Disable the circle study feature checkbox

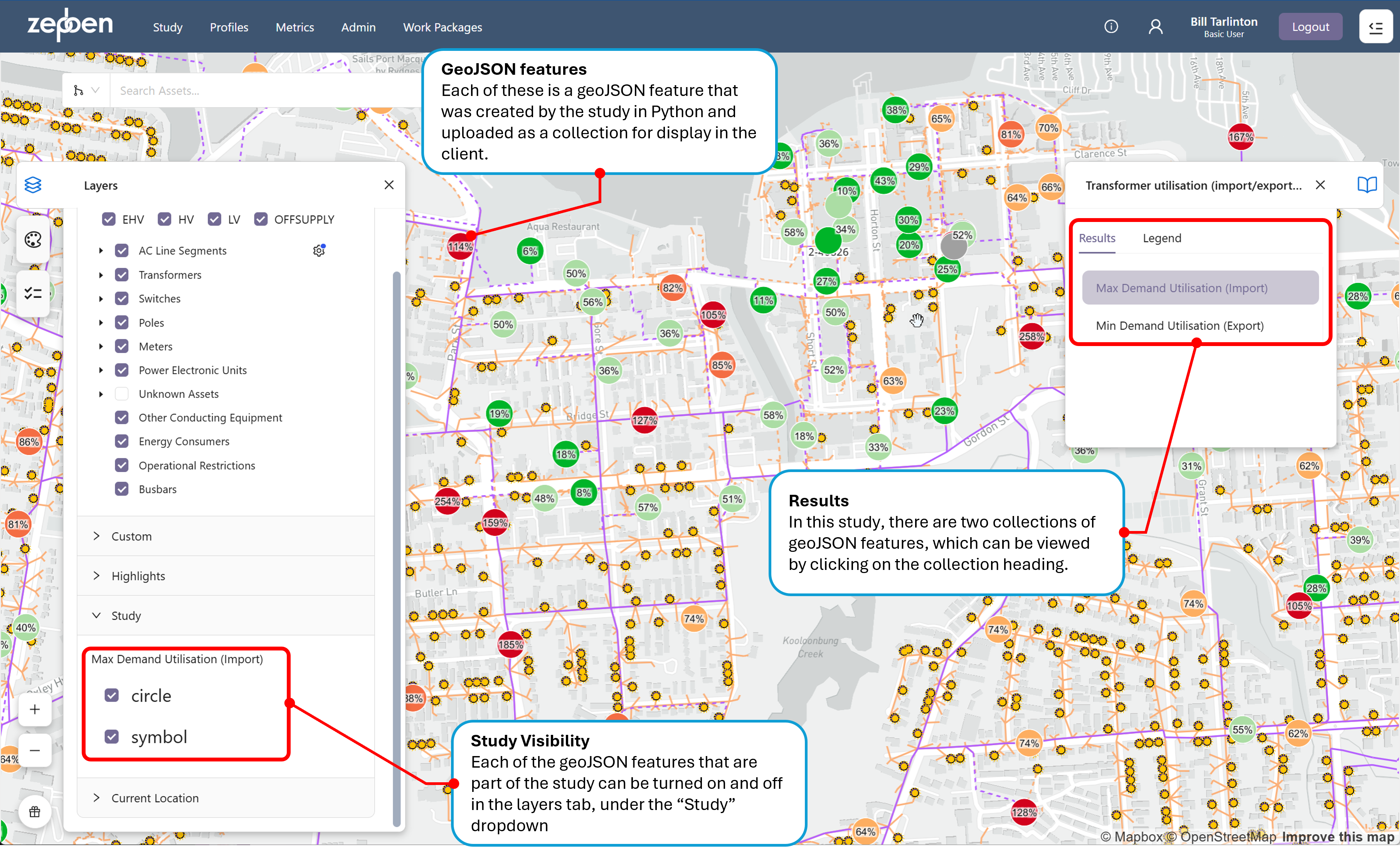click(x=112, y=695)
